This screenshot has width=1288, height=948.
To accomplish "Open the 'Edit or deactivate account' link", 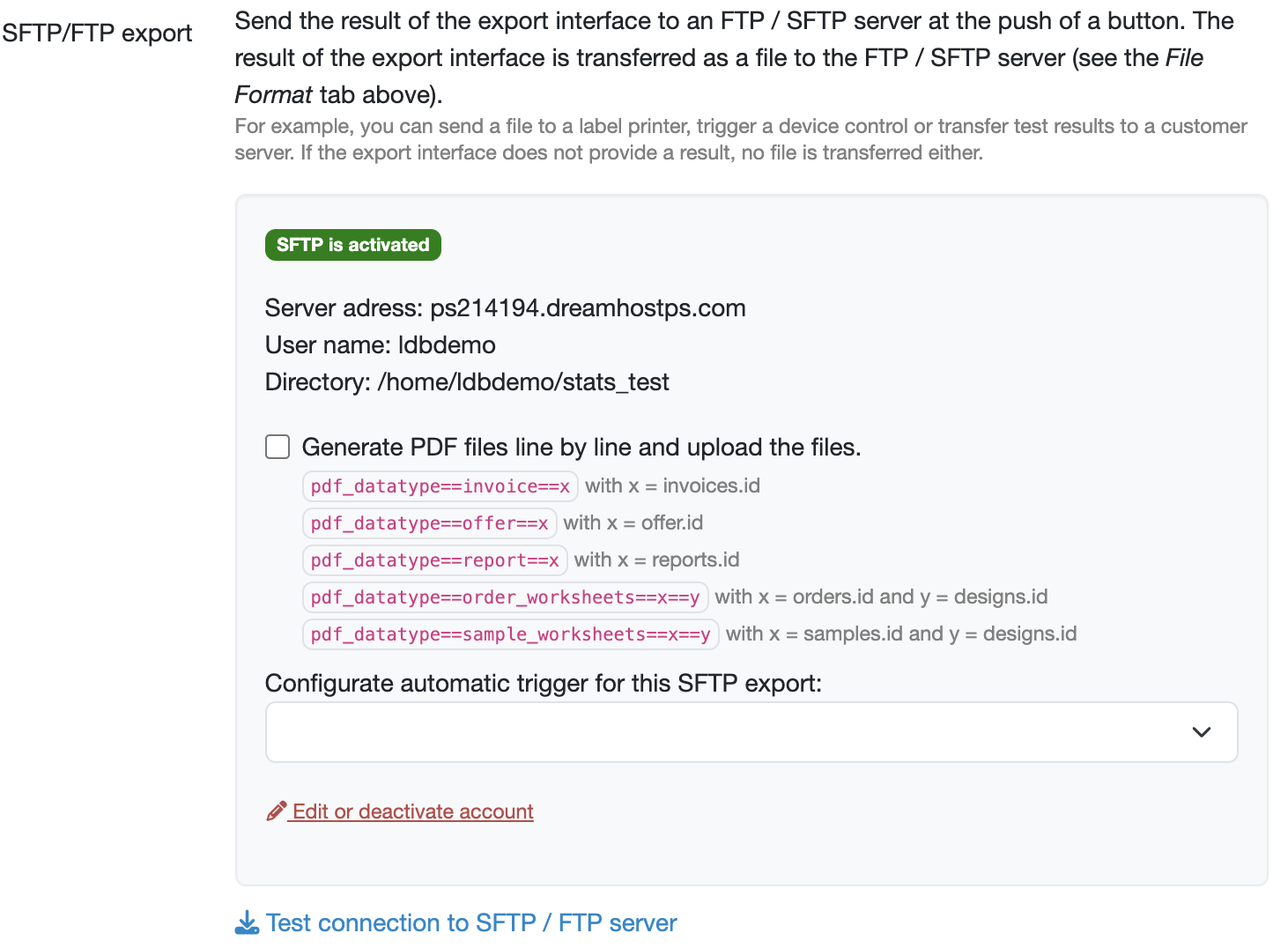I will click(412, 811).
